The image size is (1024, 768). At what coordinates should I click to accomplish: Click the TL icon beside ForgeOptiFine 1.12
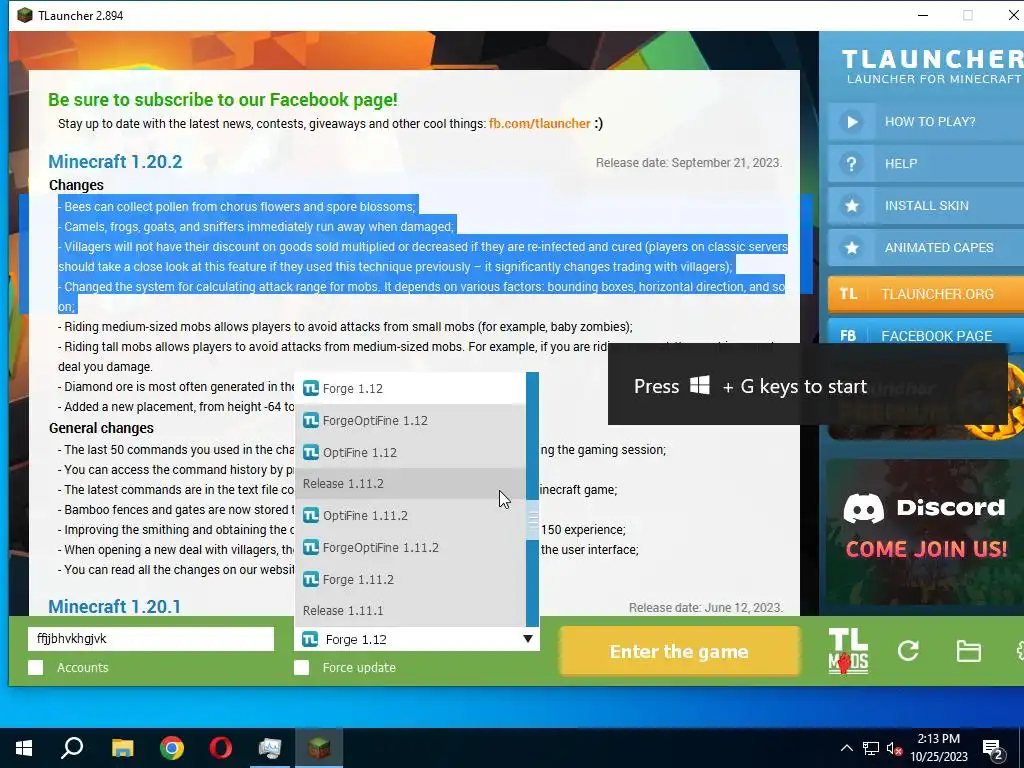tap(311, 421)
